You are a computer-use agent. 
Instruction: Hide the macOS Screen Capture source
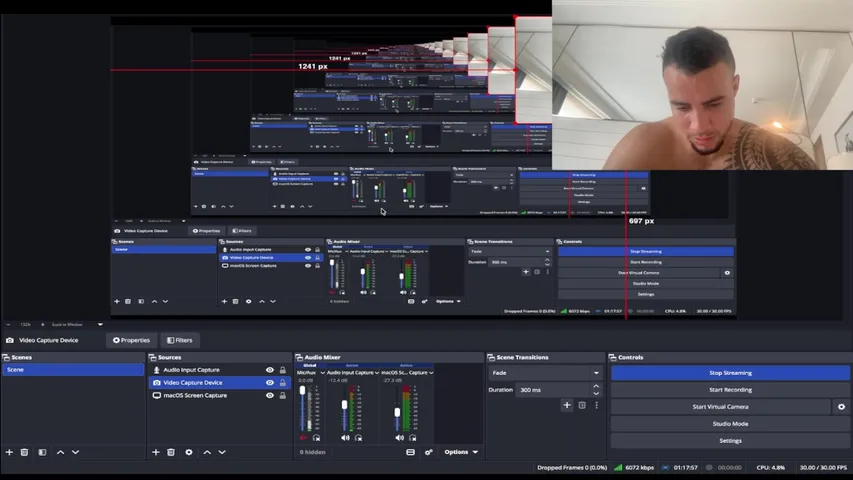pyautogui.click(x=270, y=396)
